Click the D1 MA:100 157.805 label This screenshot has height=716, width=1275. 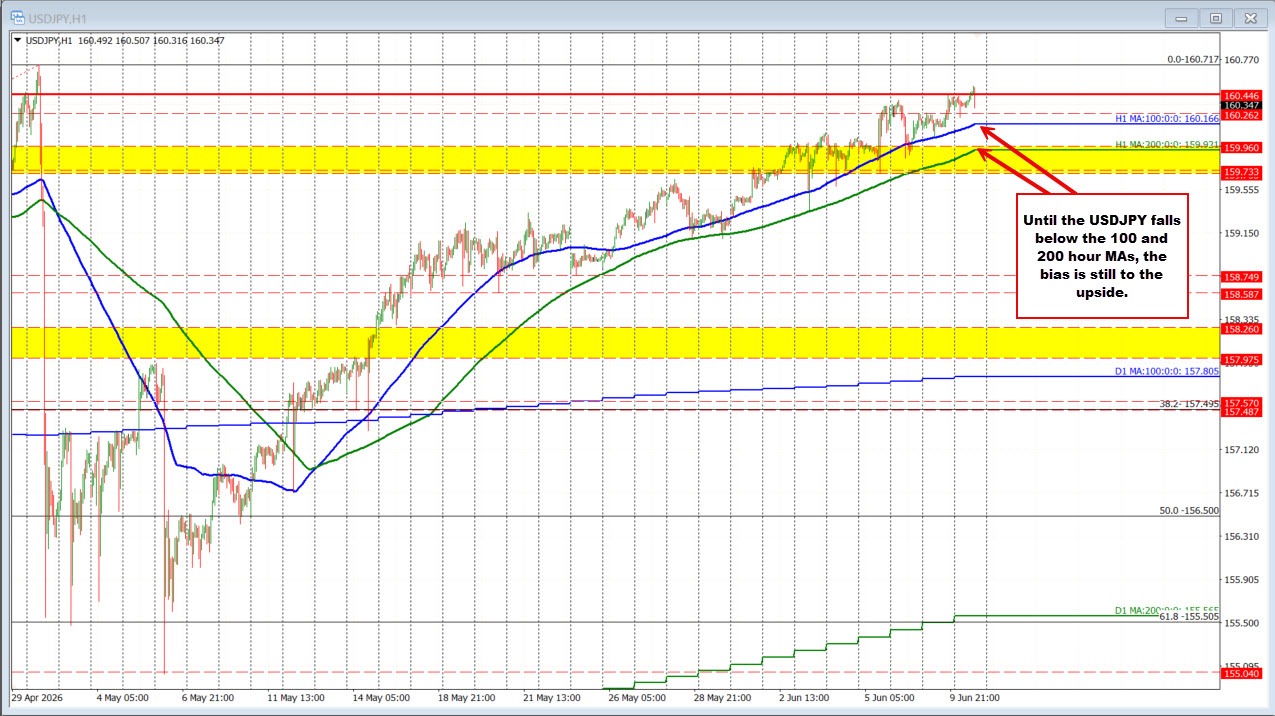click(x=1166, y=370)
